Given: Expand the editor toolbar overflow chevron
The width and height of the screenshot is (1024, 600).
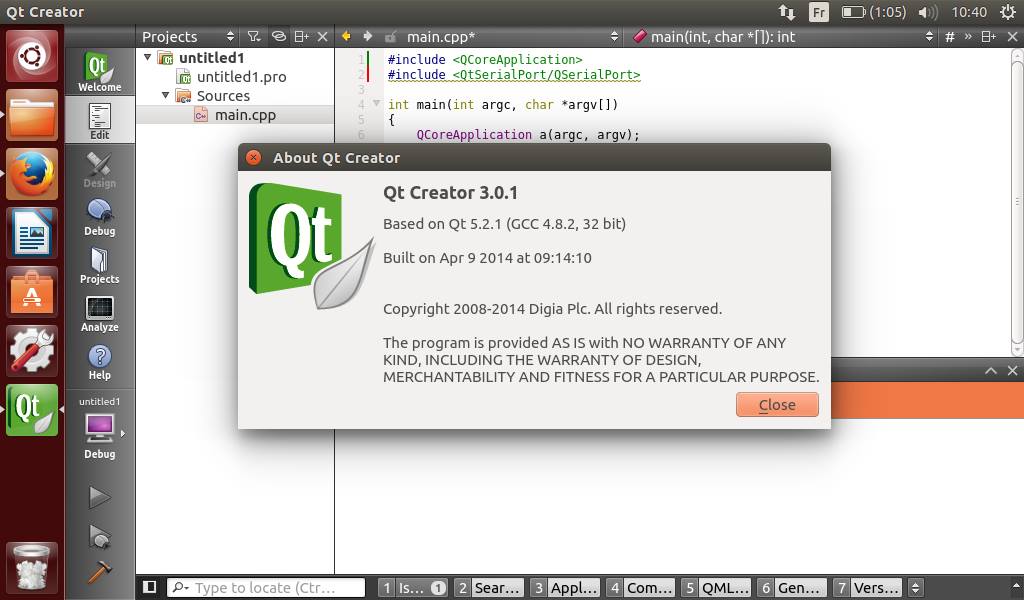Looking at the screenshot, I should (968, 37).
